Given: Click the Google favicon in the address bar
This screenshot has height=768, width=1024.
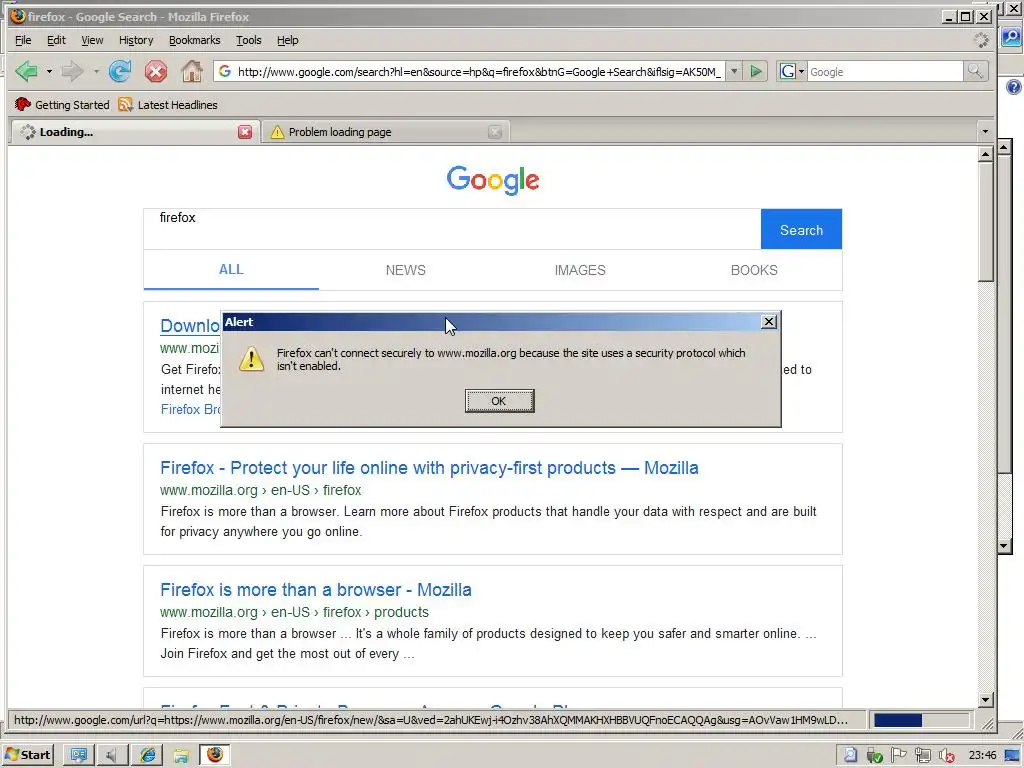Looking at the screenshot, I should tap(225, 71).
